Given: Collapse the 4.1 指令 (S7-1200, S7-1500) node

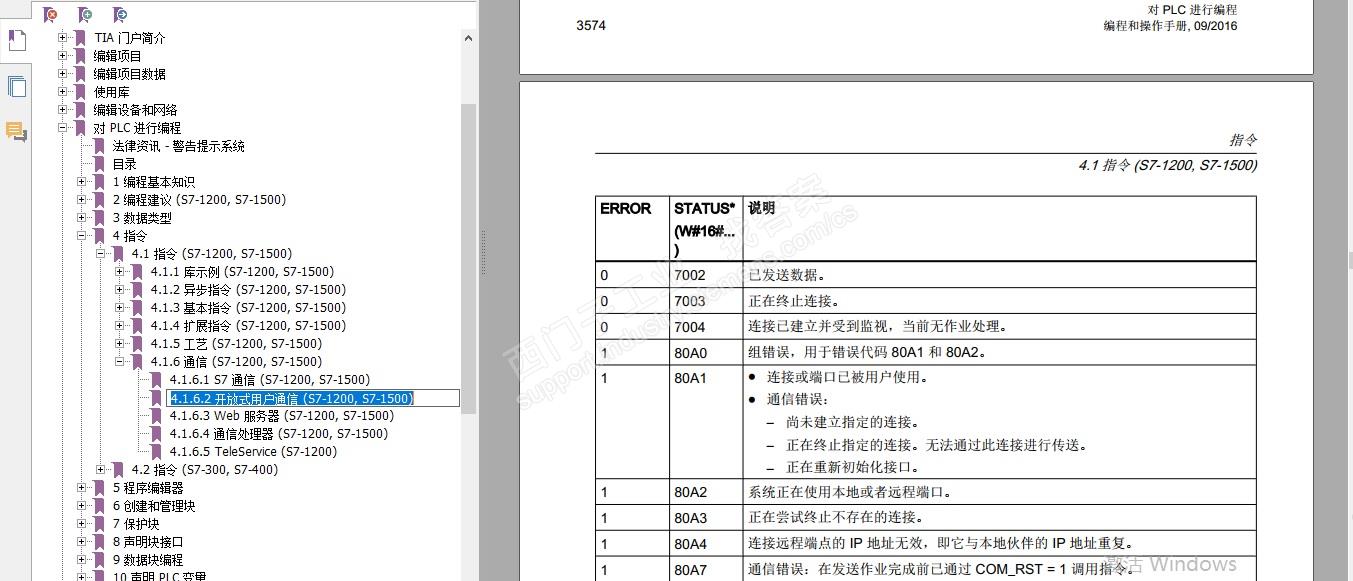Looking at the screenshot, I should 101,254.
